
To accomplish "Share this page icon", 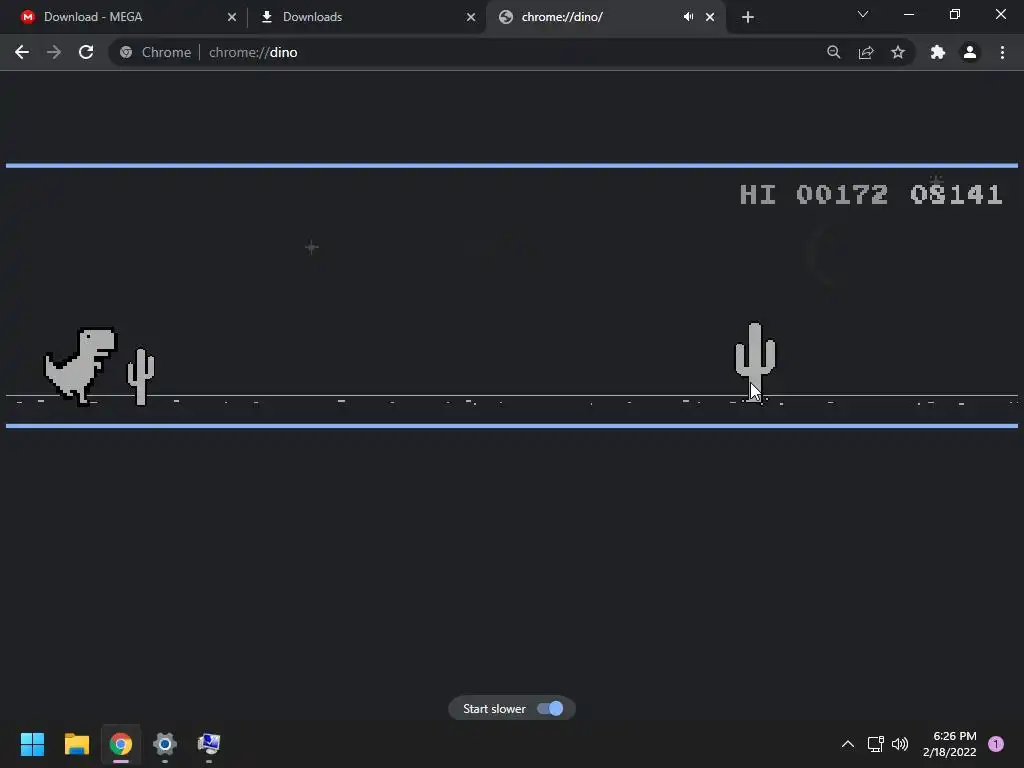I will [x=866, y=52].
